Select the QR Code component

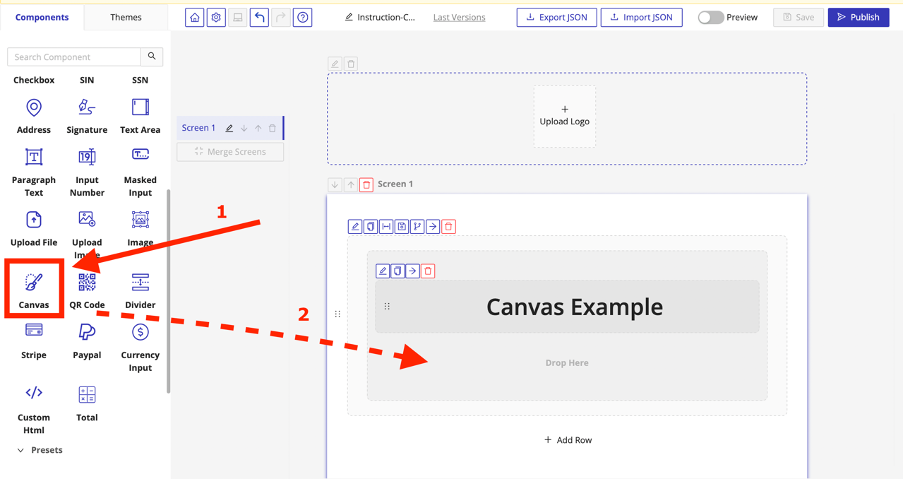click(87, 290)
